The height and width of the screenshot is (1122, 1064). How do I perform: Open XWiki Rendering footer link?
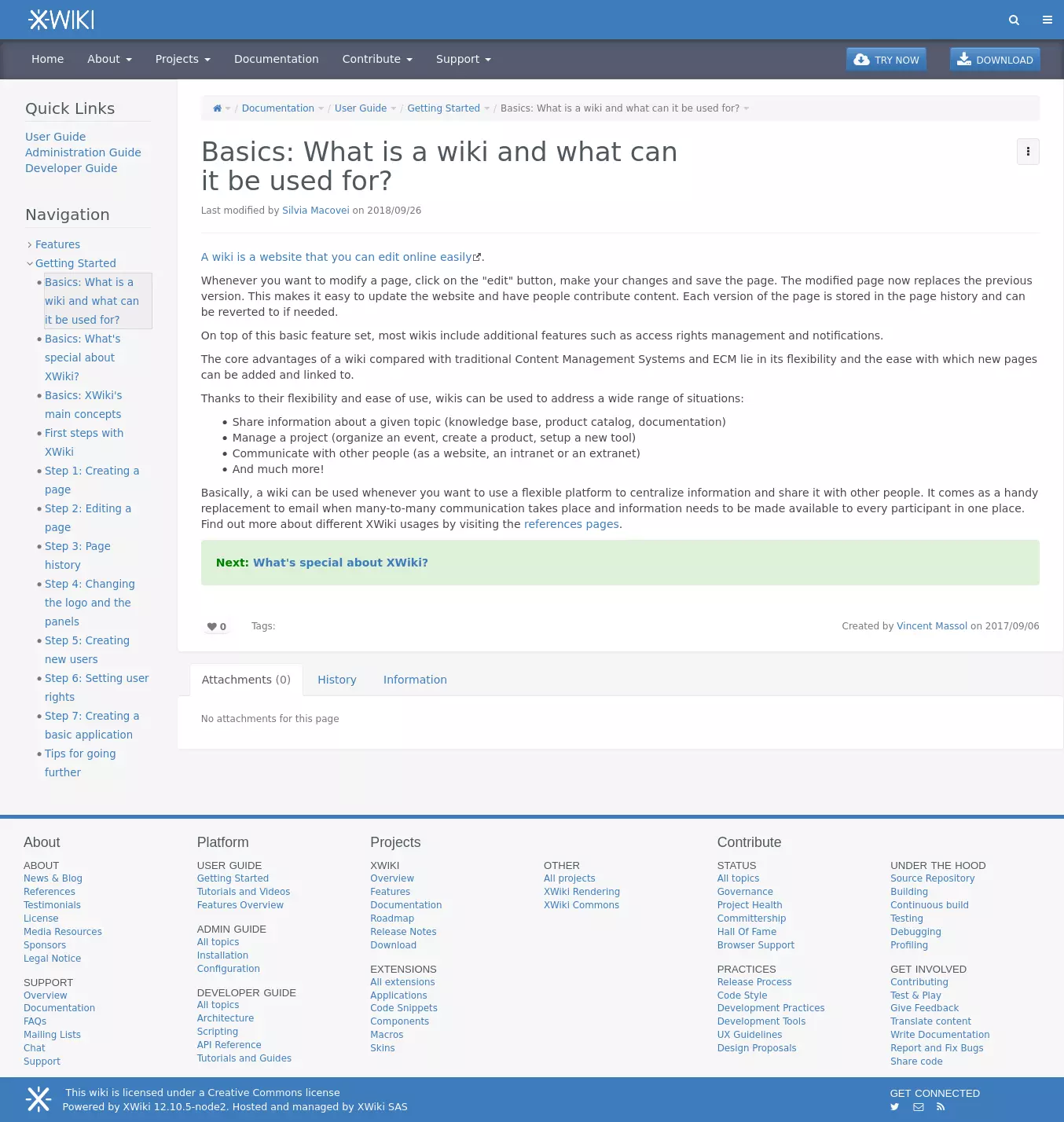coord(582,892)
